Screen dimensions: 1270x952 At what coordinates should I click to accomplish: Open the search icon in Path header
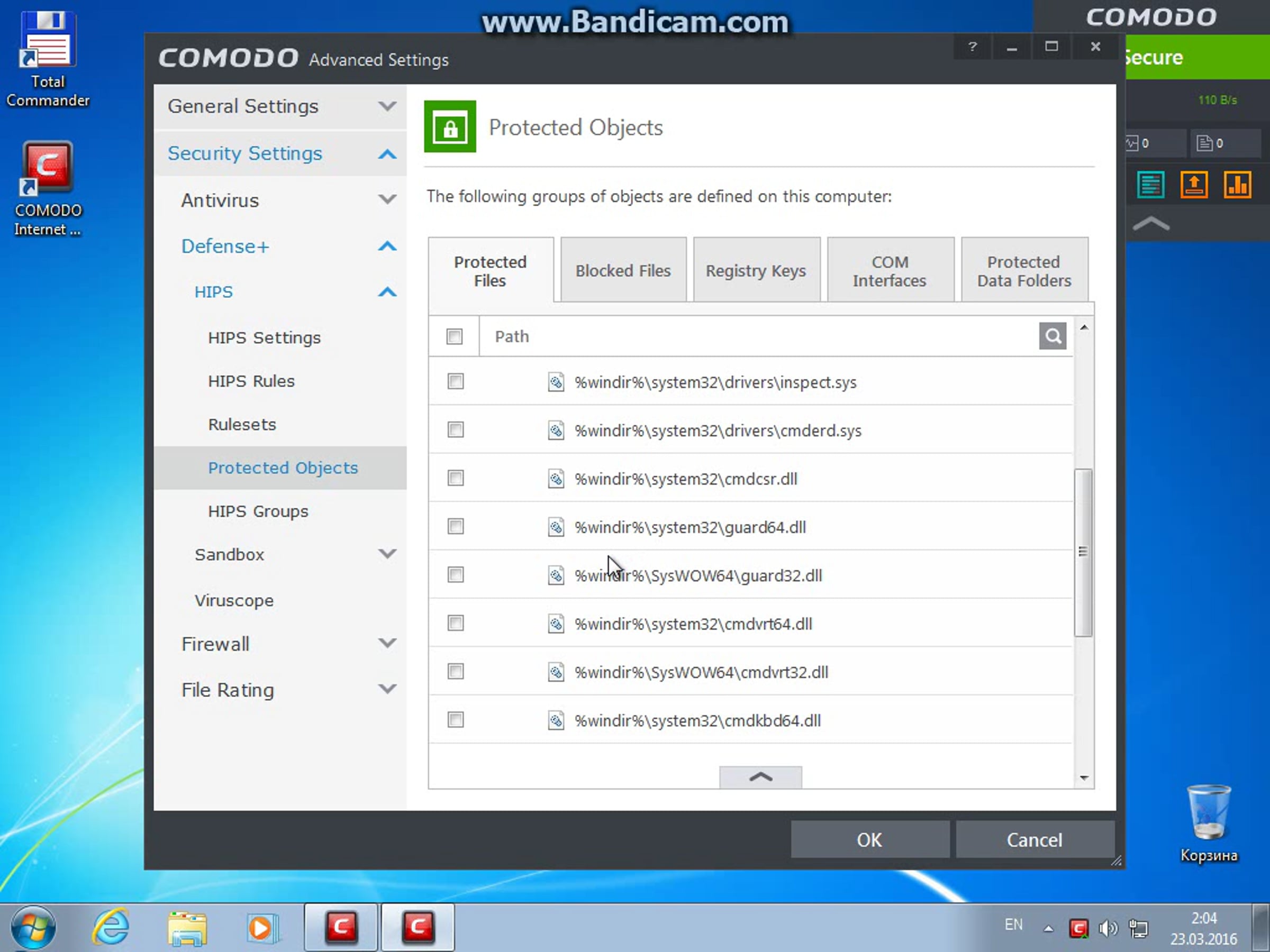pos(1052,336)
